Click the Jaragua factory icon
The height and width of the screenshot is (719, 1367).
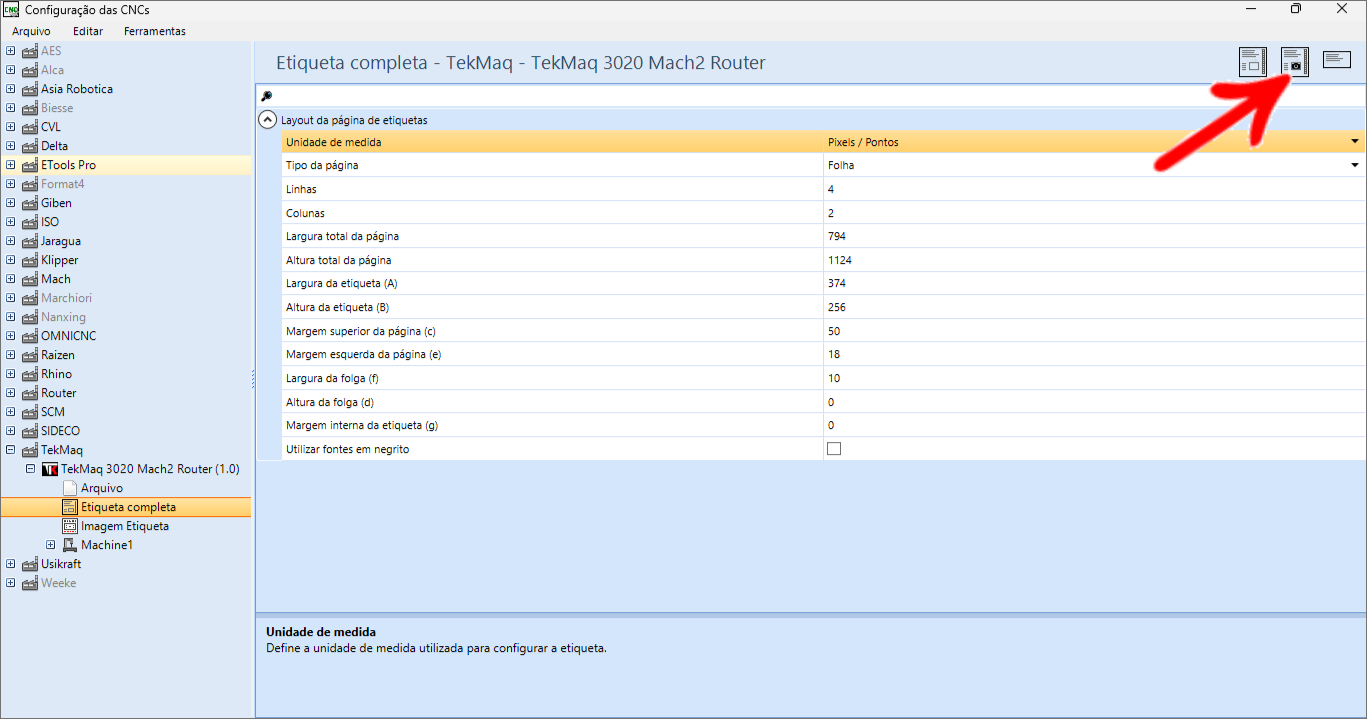[x=29, y=241]
